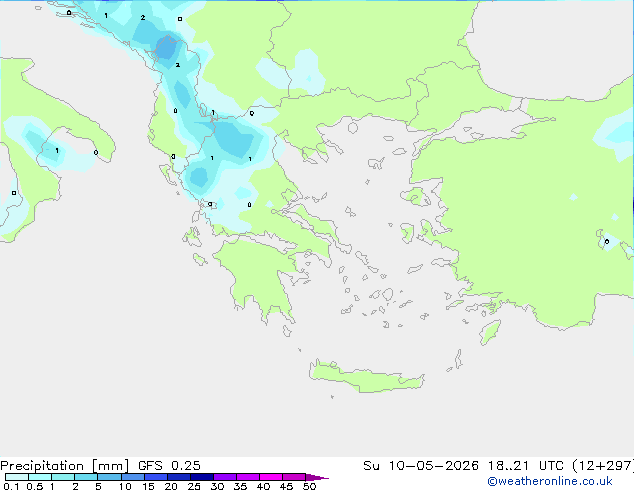Click the island of Crete on the map
634x490 pixels.
click(366, 377)
